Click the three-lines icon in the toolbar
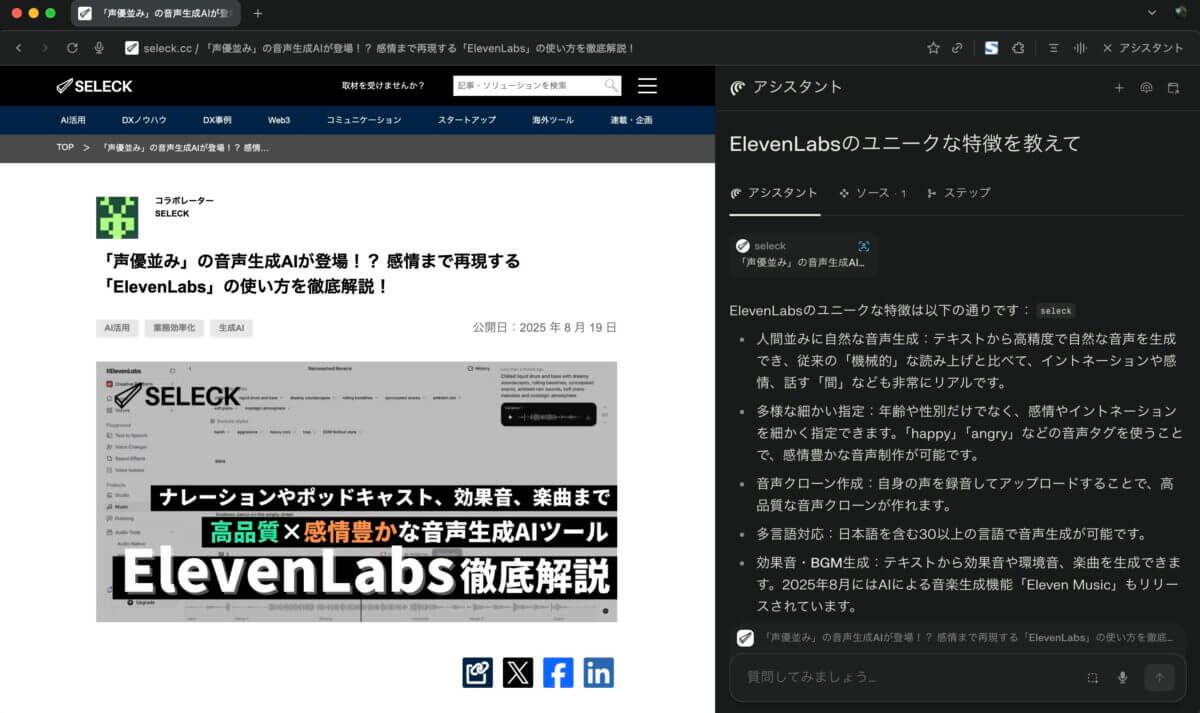 point(1054,48)
